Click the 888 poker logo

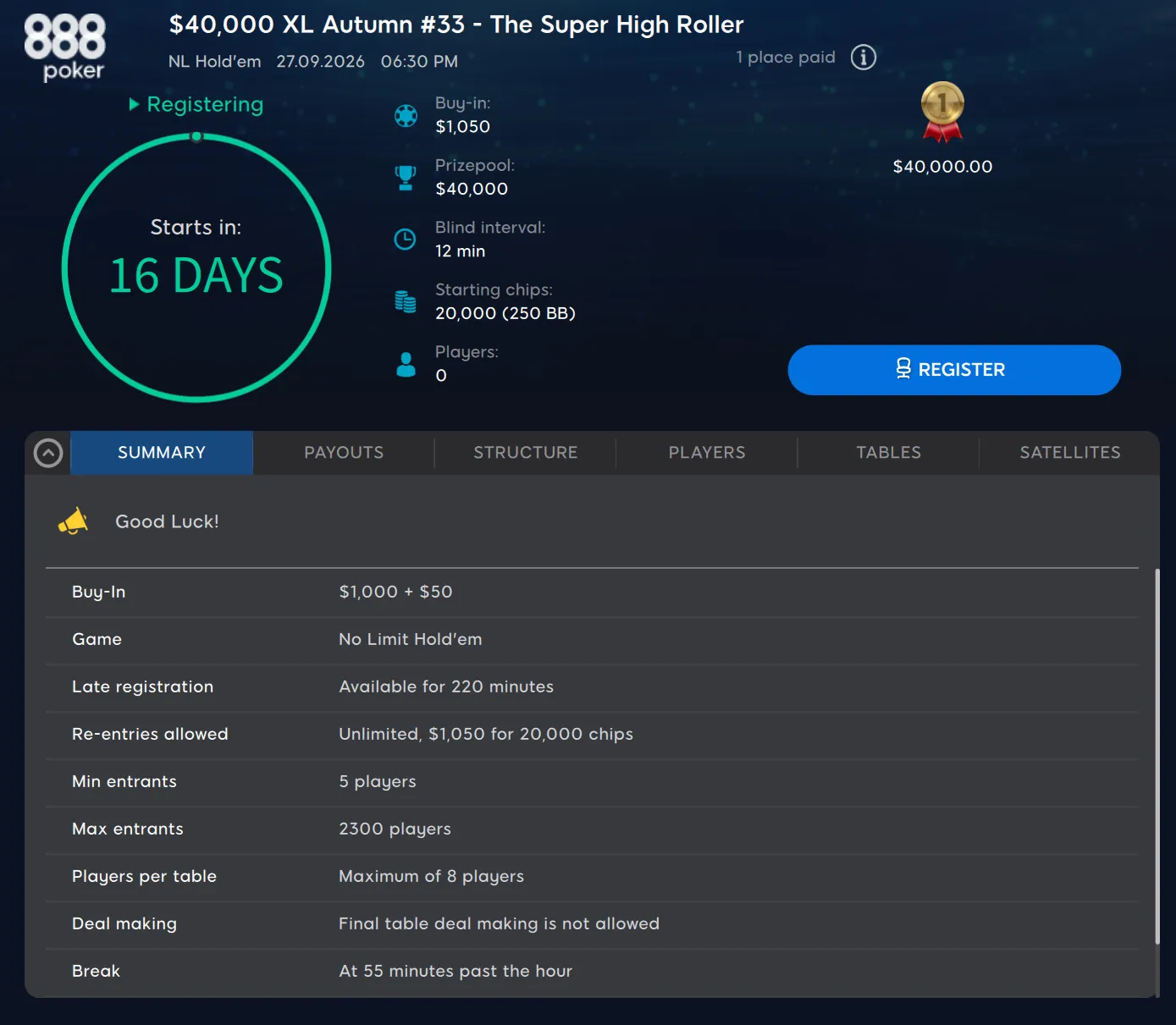pyautogui.click(x=65, y=47)
